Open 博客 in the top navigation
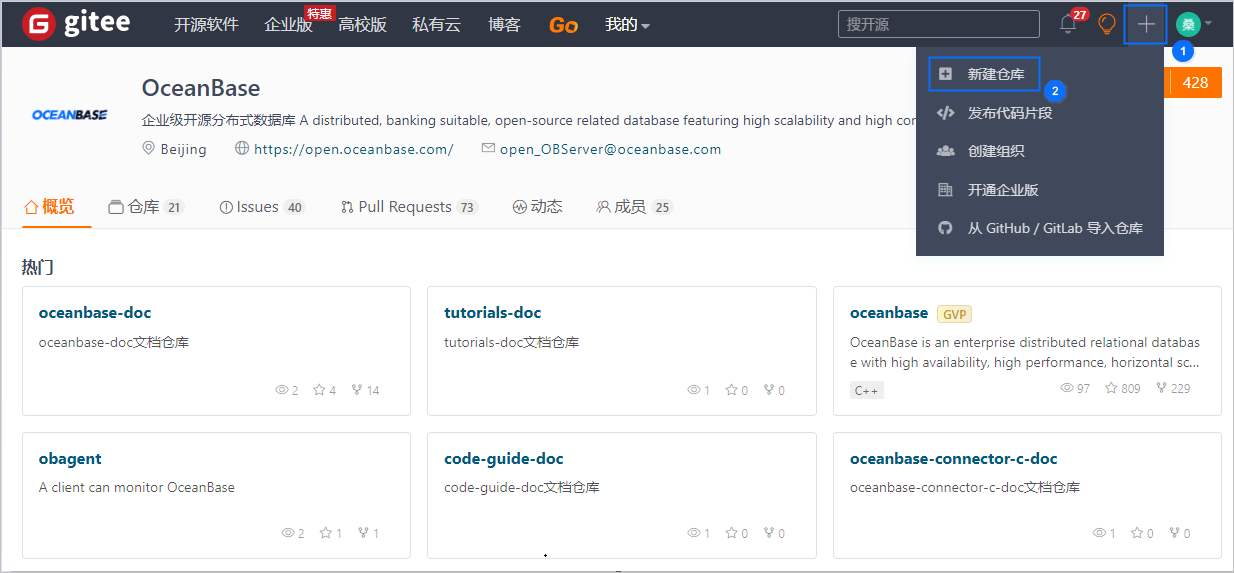The height and width of the screenshot is (573, 1234). coord(504,24)
